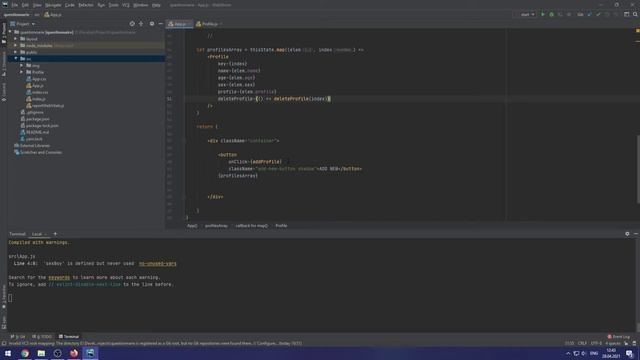Image resolution: width=640 pixels, height=360 pixels.
Task: Click the no-unused-vars link in terminal
Action: tap(158, 264)
